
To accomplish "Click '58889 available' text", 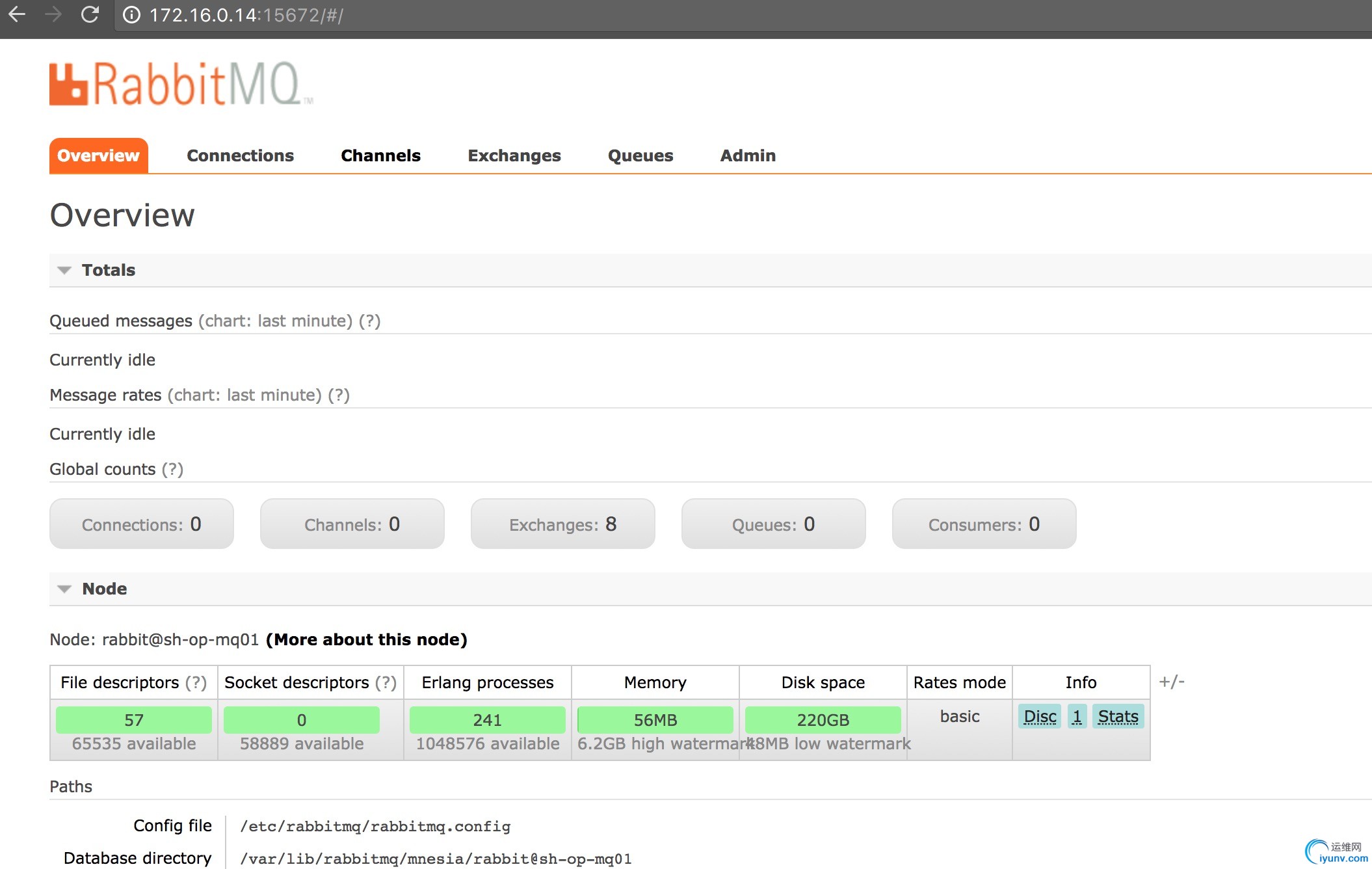I will pyautogui.click(x=302, y=743).
